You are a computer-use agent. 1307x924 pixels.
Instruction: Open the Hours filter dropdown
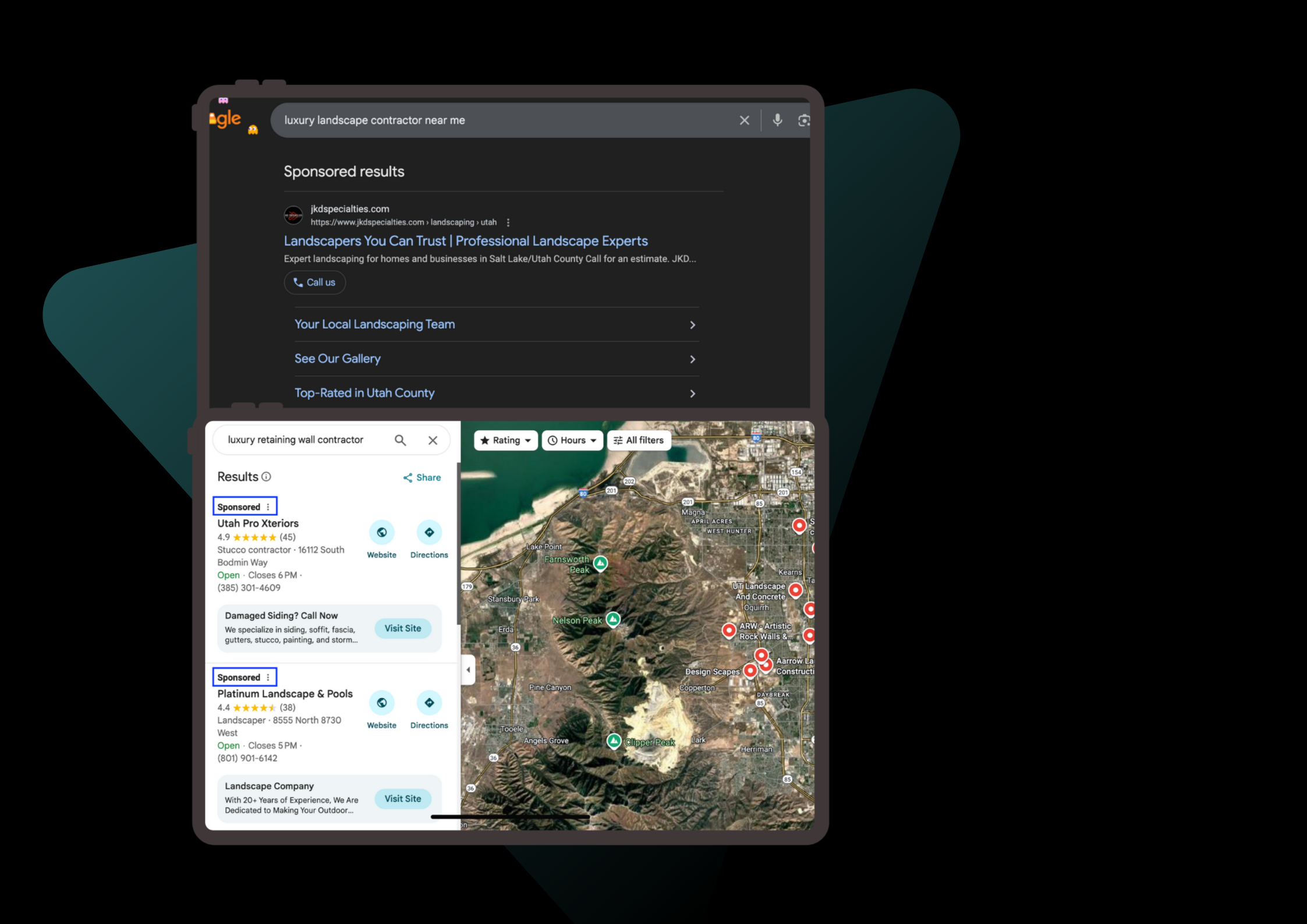pos(572,440)
